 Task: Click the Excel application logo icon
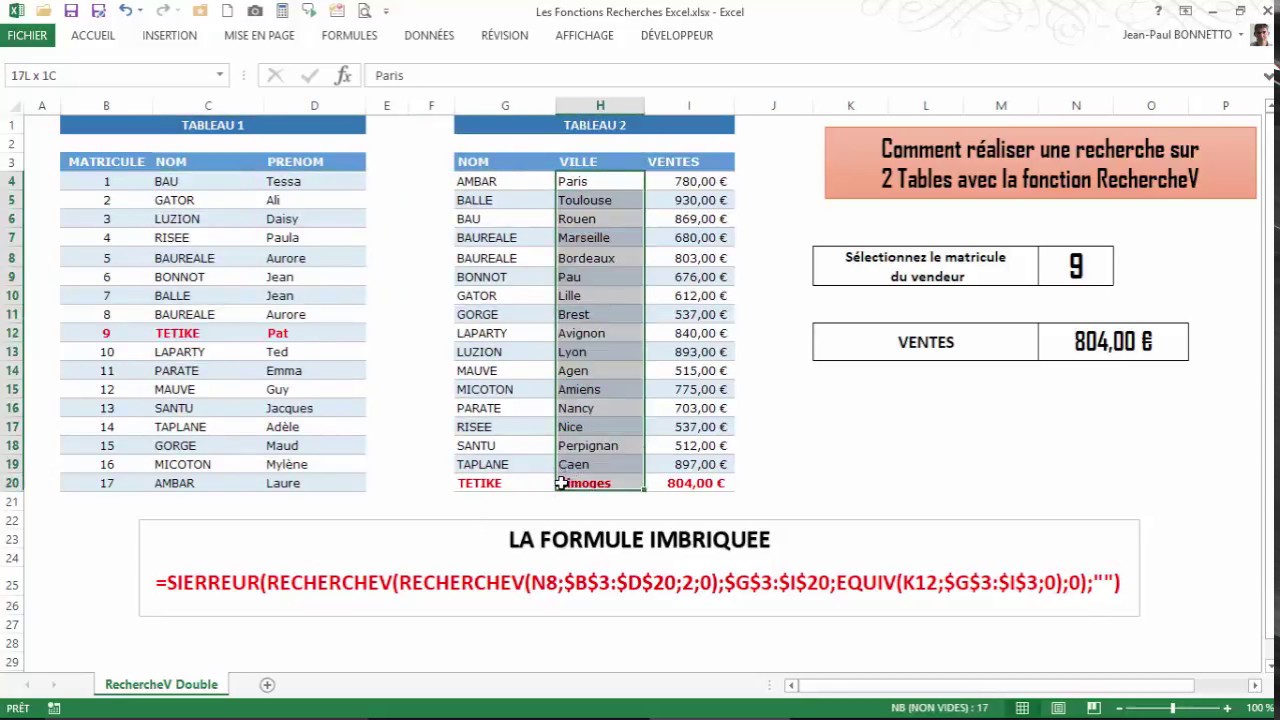coord(17,11)
